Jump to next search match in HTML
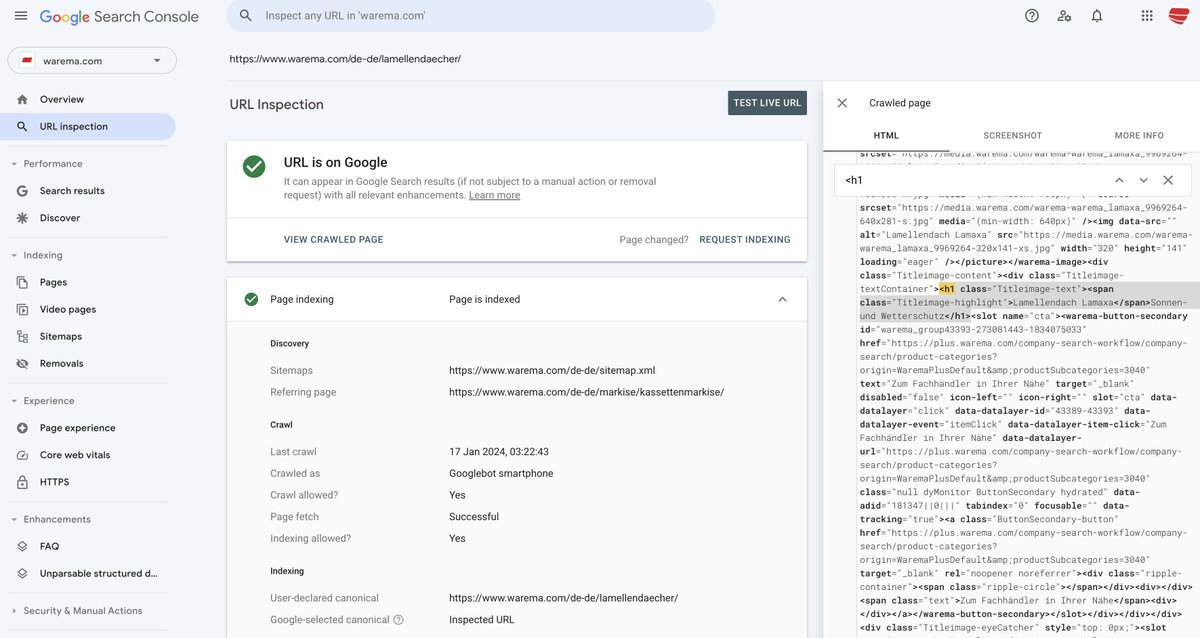The image size is (1200, 638). pos(1144,180)
